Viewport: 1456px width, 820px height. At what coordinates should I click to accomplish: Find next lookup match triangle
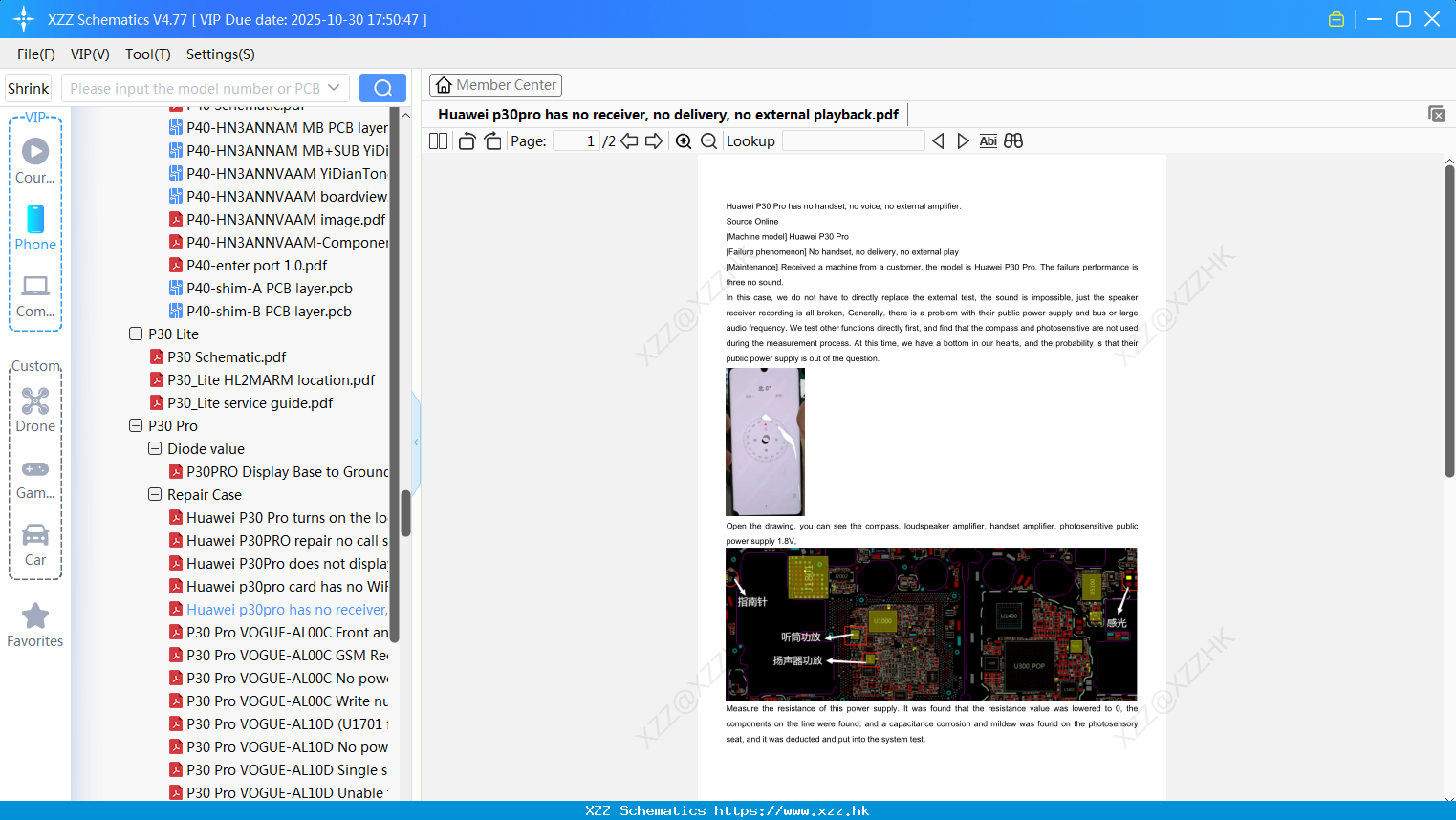click(963, 141)
